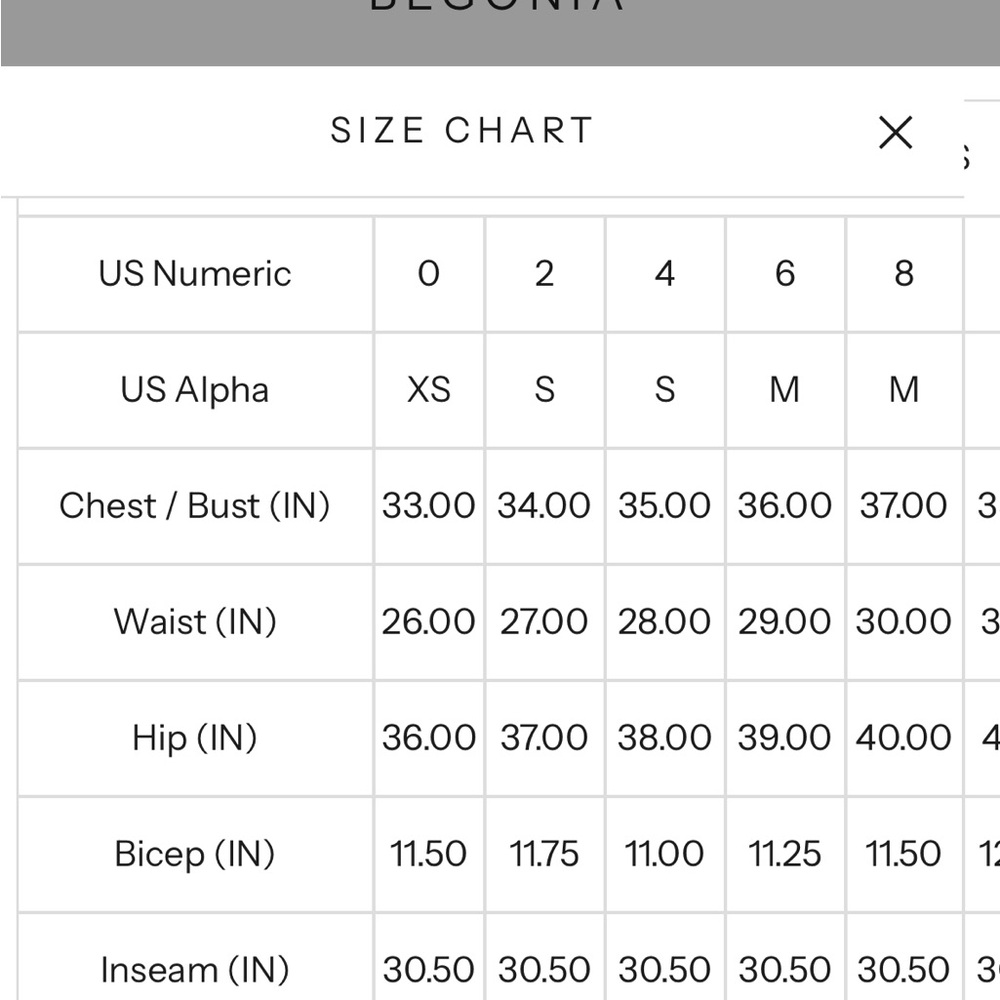This screenshot has width=1000, height=1000.
Task: Click the Waist (IN) row label
Action: click(x=195, y=622)
